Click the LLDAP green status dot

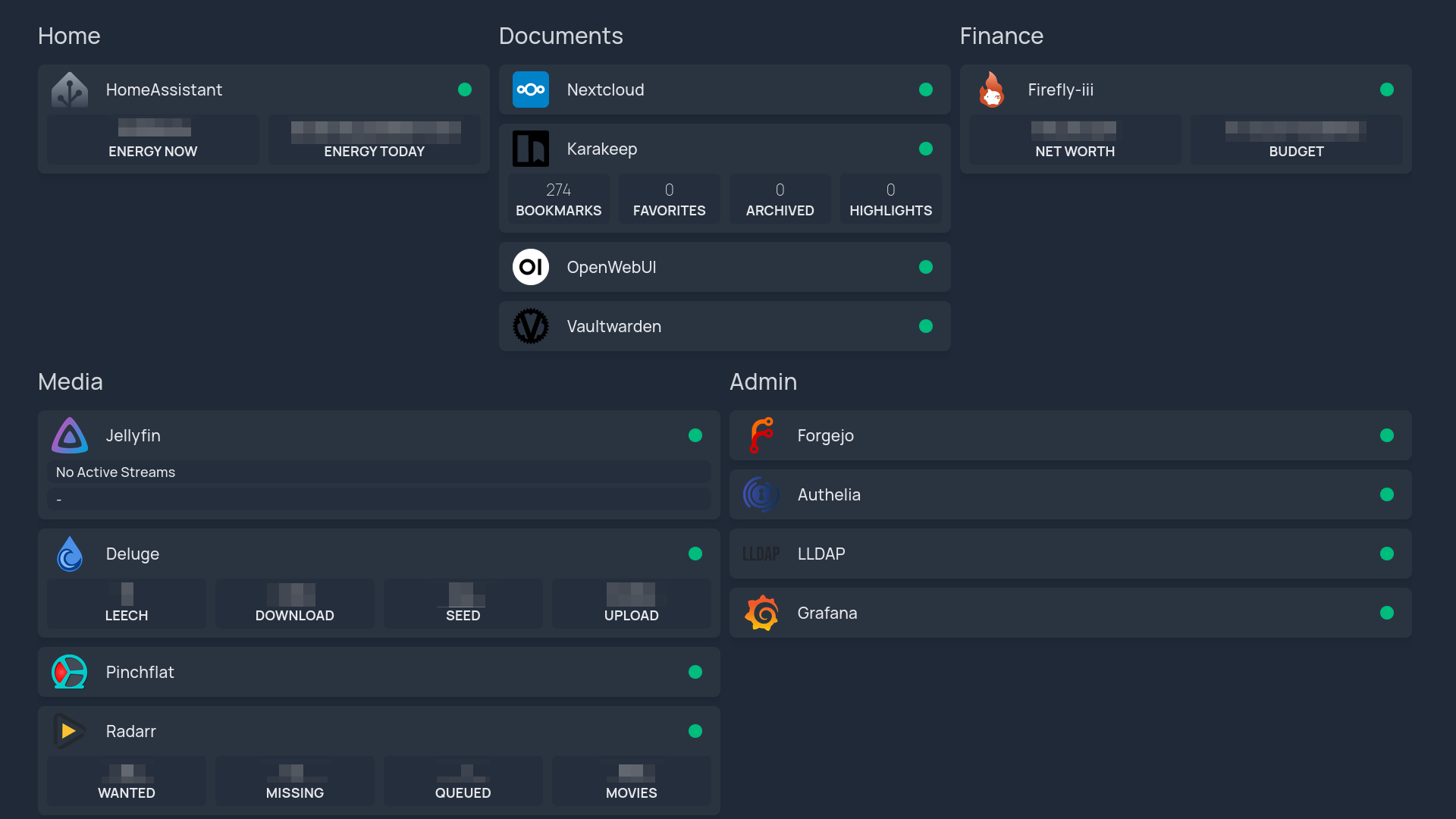pos(1387,554)
